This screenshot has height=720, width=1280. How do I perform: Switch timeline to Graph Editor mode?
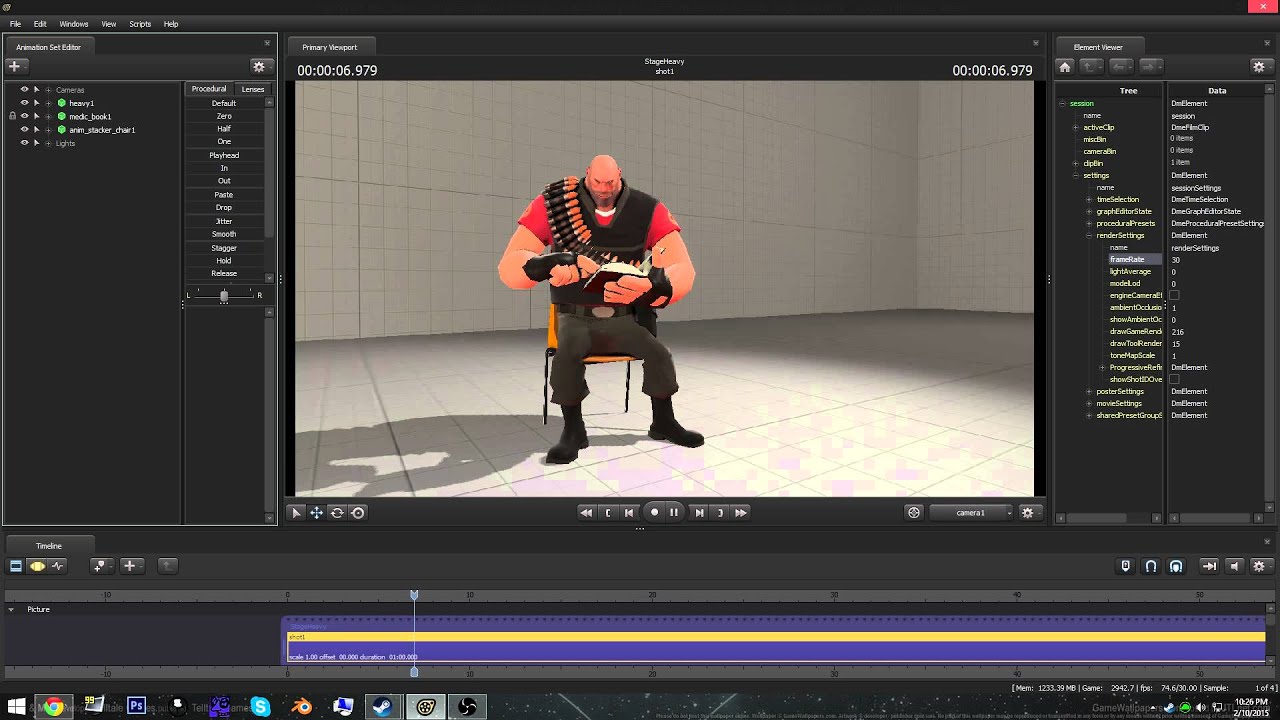[x=58, y=566]
